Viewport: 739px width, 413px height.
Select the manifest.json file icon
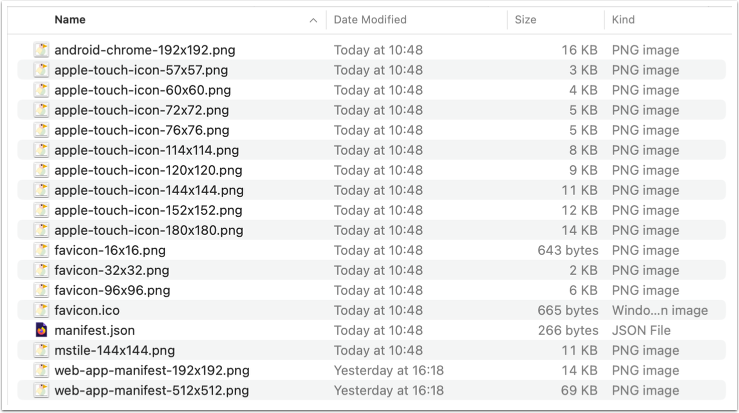coord(41,330)
